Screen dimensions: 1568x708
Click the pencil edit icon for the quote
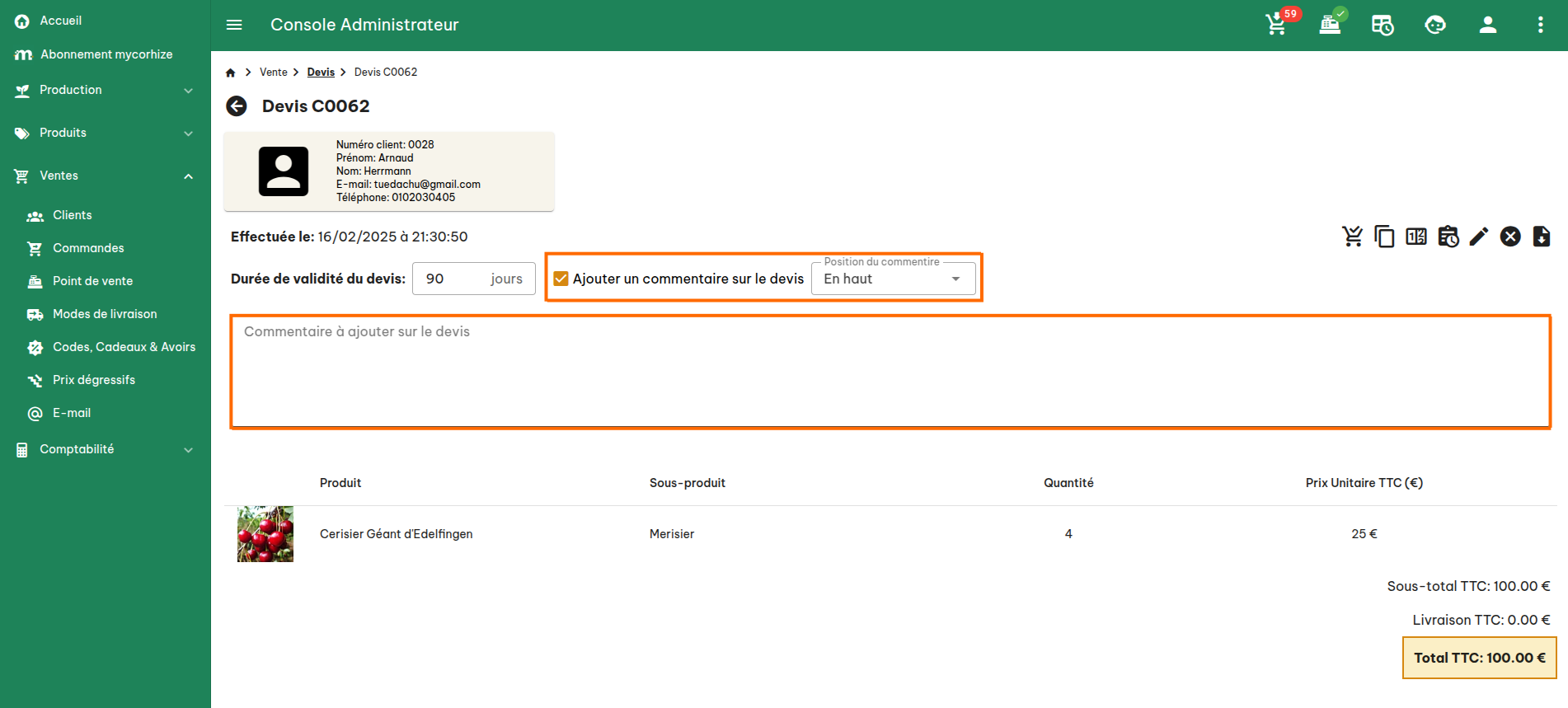tap(1479, 237)
